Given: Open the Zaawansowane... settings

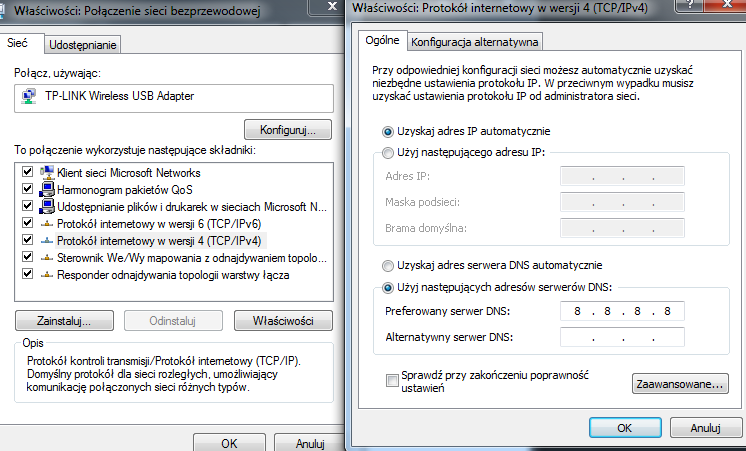Looking at the screenshot, I should click(680, 383).
